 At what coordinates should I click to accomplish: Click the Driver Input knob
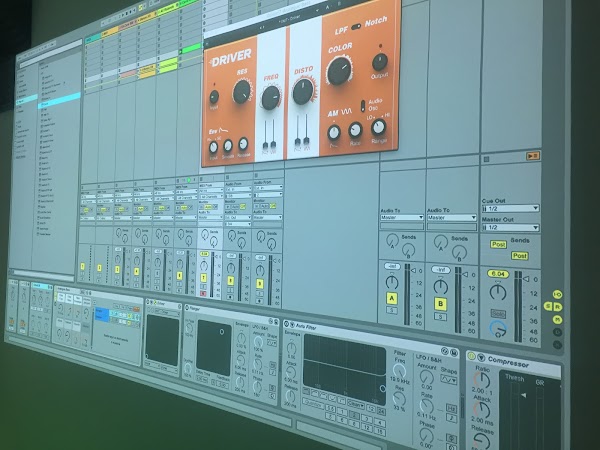(x=214, y=97)
